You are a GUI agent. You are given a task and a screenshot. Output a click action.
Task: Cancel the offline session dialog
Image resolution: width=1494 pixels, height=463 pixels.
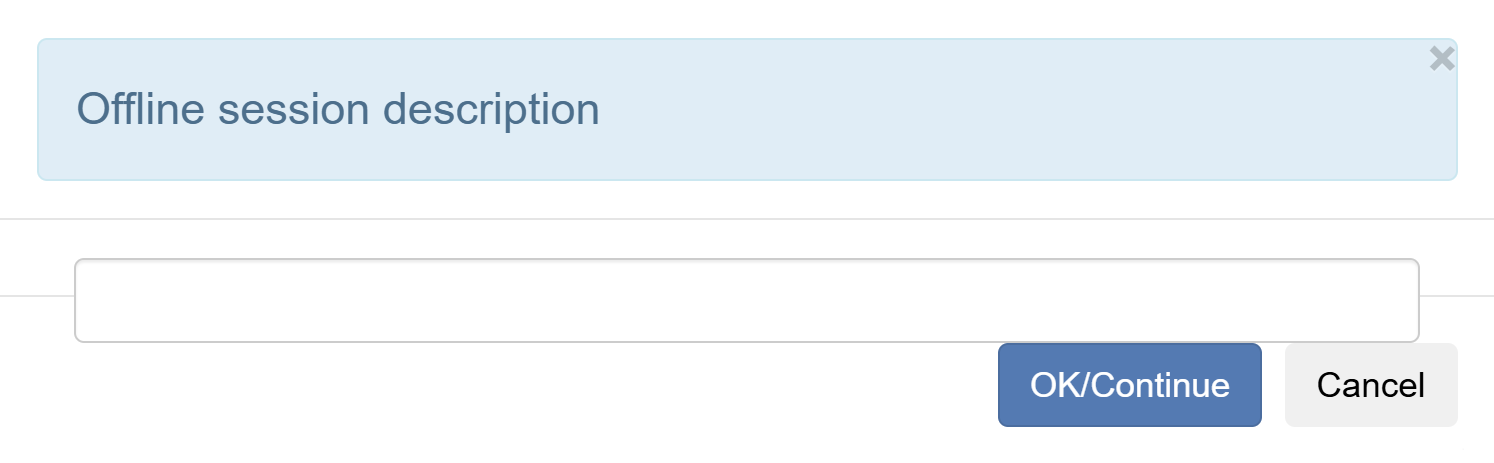(x=1370, y=385)
